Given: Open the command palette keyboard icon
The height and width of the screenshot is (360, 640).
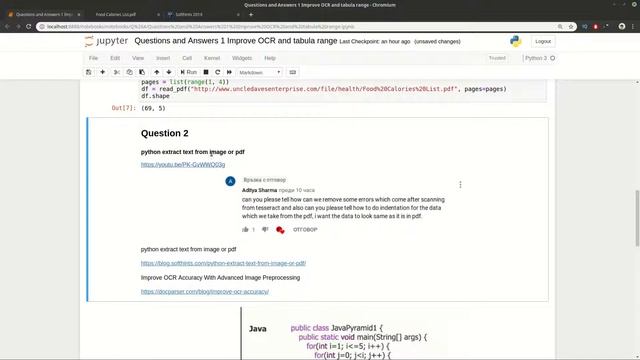Looking at the screenshot, I should (x=293, y=72).
